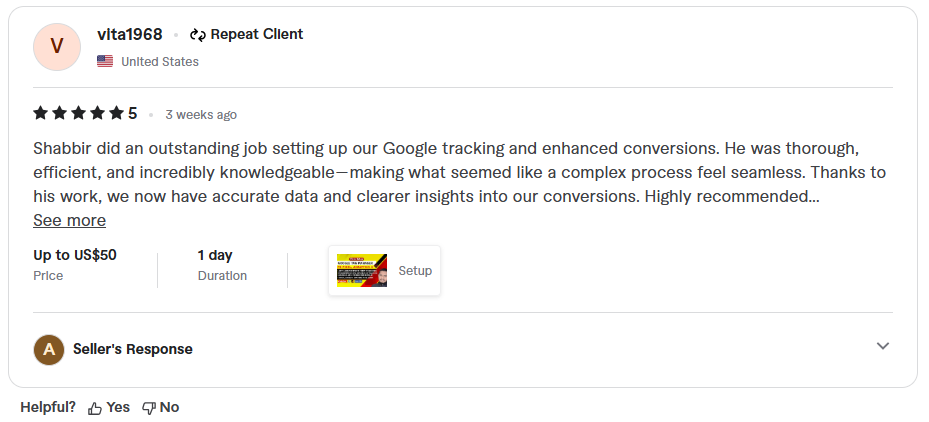
Task: Click the Up to US$50 price
Action: [x=75, y=255]
